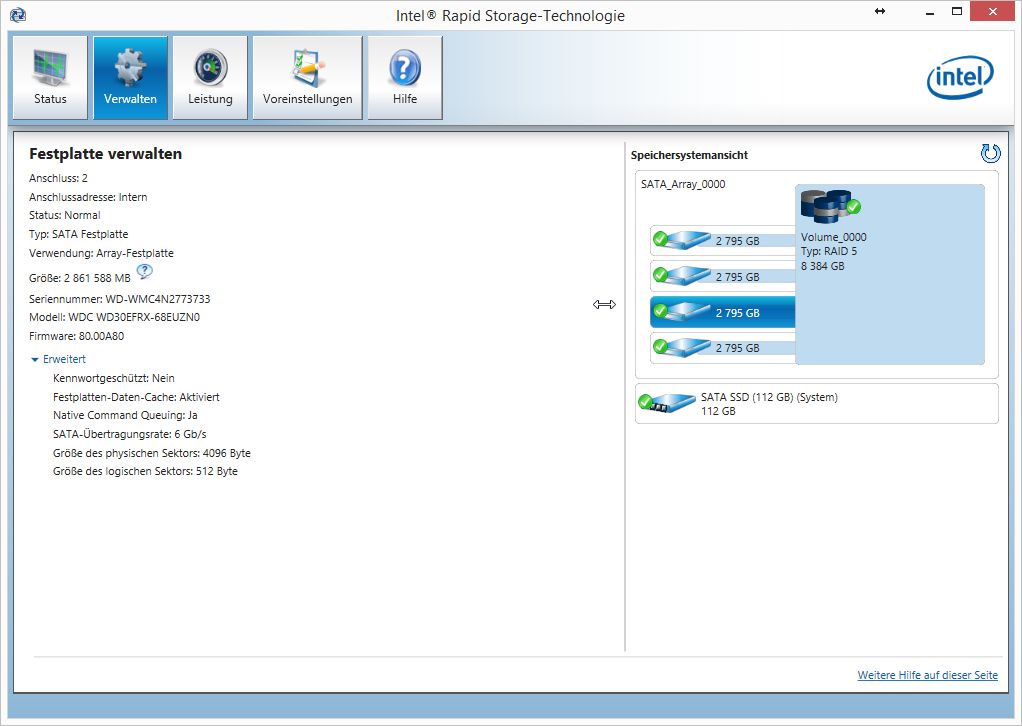Screen dimensions: 1022x726
Task: Click the Status: Normal line
Action: coord(65,215)
